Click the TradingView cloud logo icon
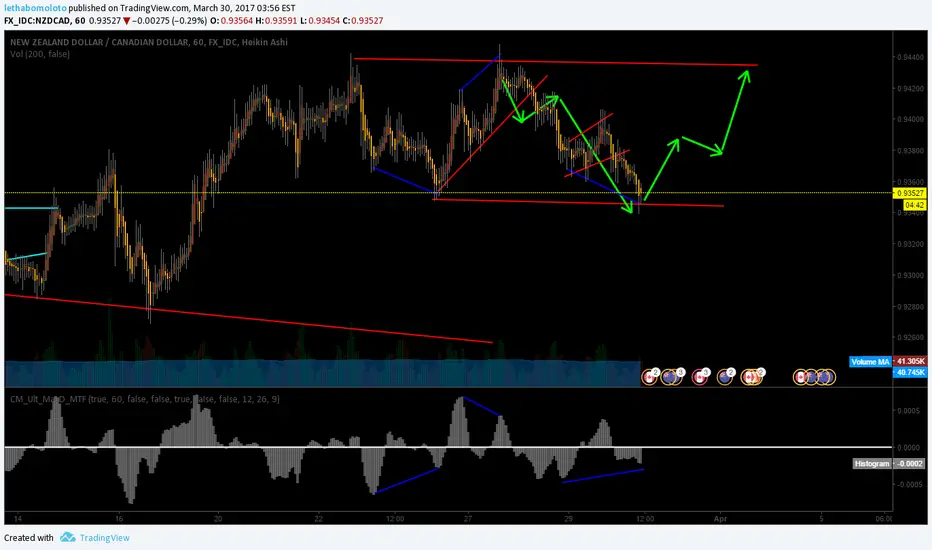 click(x=67, y=538)
